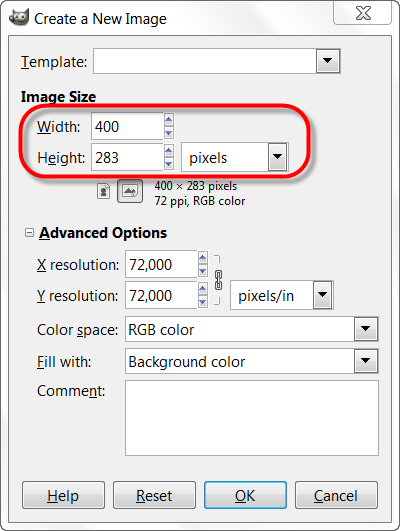Open the Color space dropdown
This screenshot has width=400, height=531.
tap(366, 329)
